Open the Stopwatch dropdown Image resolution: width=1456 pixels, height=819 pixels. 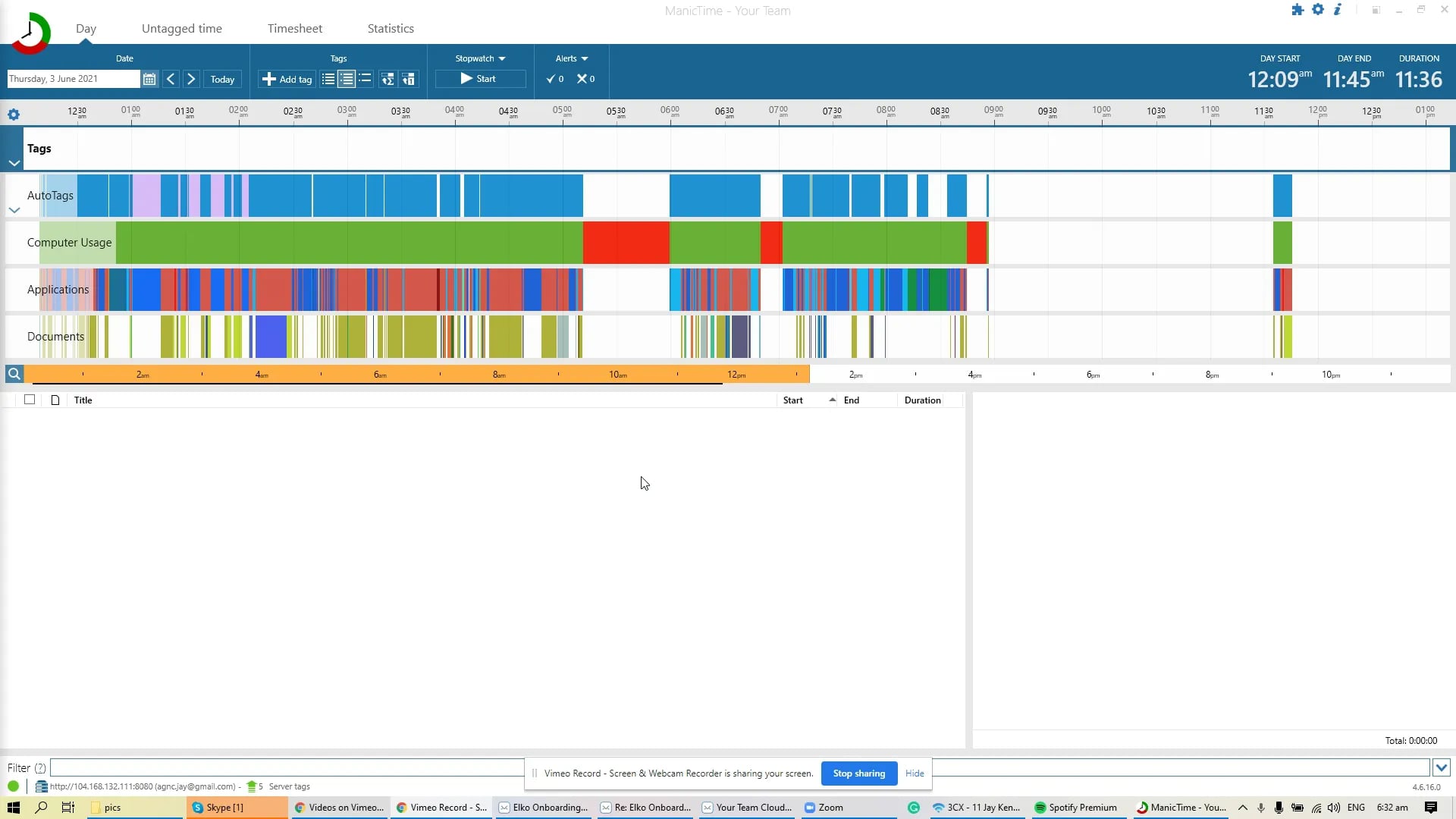[480, 58]
